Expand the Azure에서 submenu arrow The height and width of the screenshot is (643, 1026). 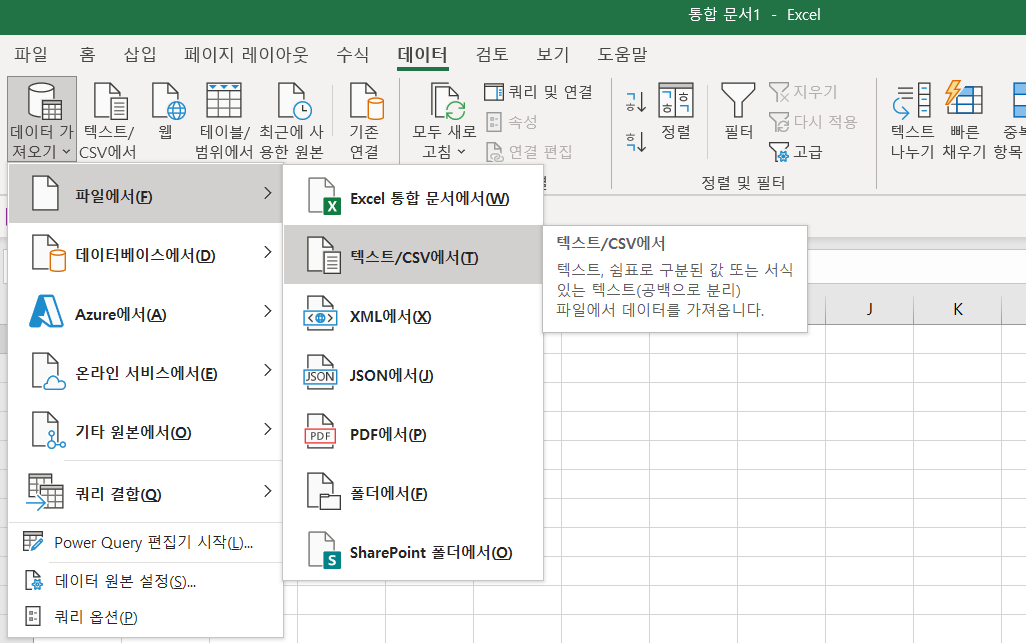pos(267,311)
